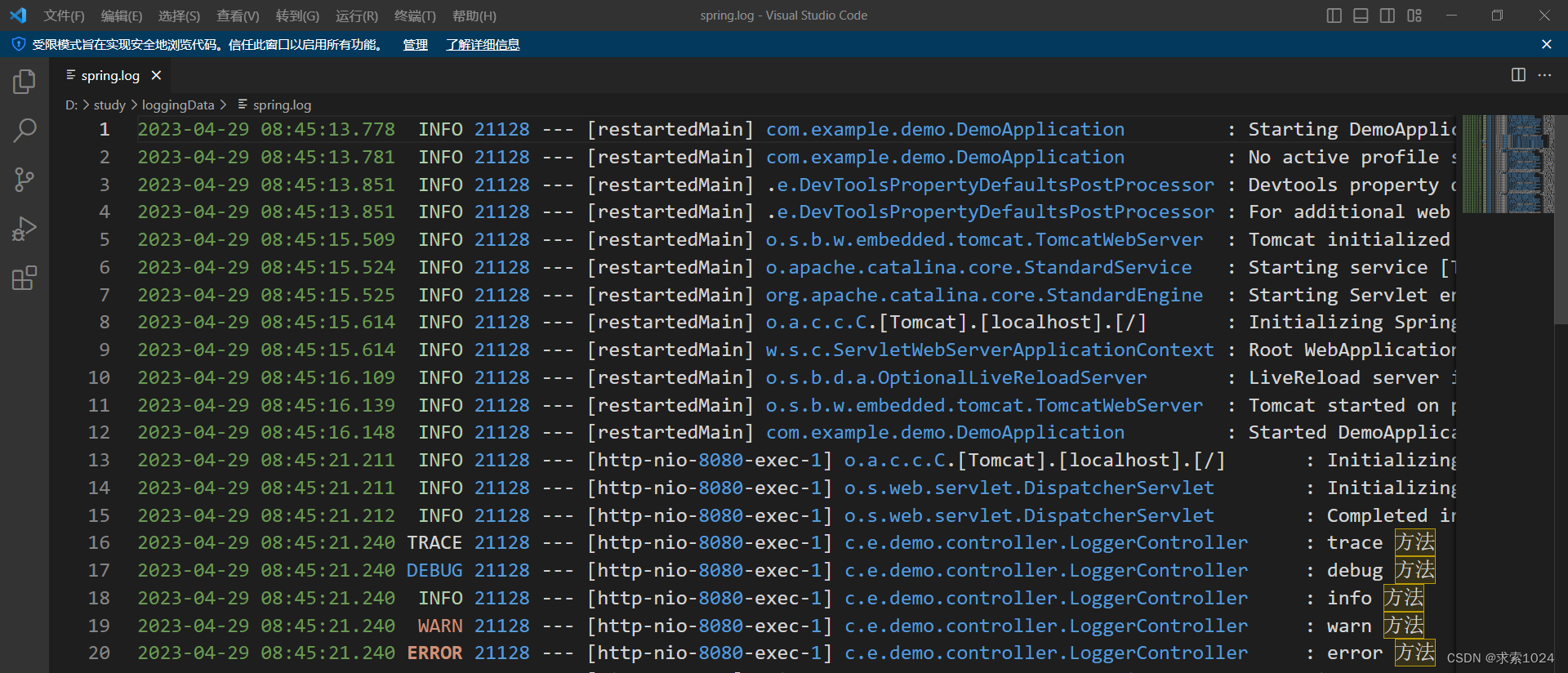Click timestamp 08:45:16.148 on line 12
The height and width of the screenshot is (673, 1568).
click(x=328, y=432)
